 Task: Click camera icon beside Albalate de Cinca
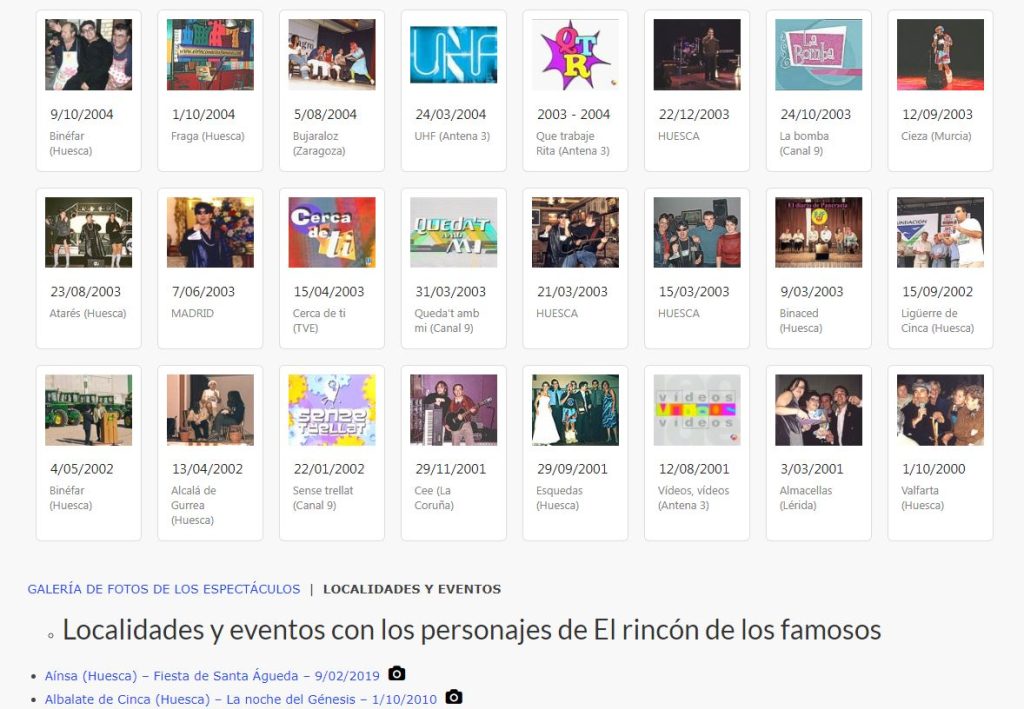[454, 697]
